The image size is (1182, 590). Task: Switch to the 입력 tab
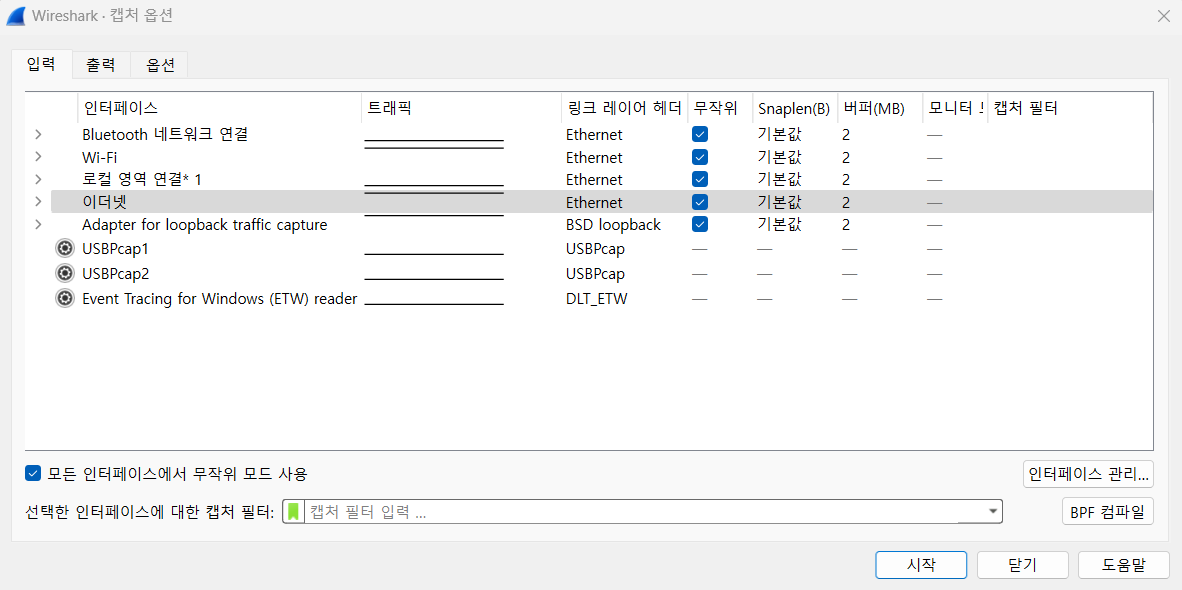point(41,65)
